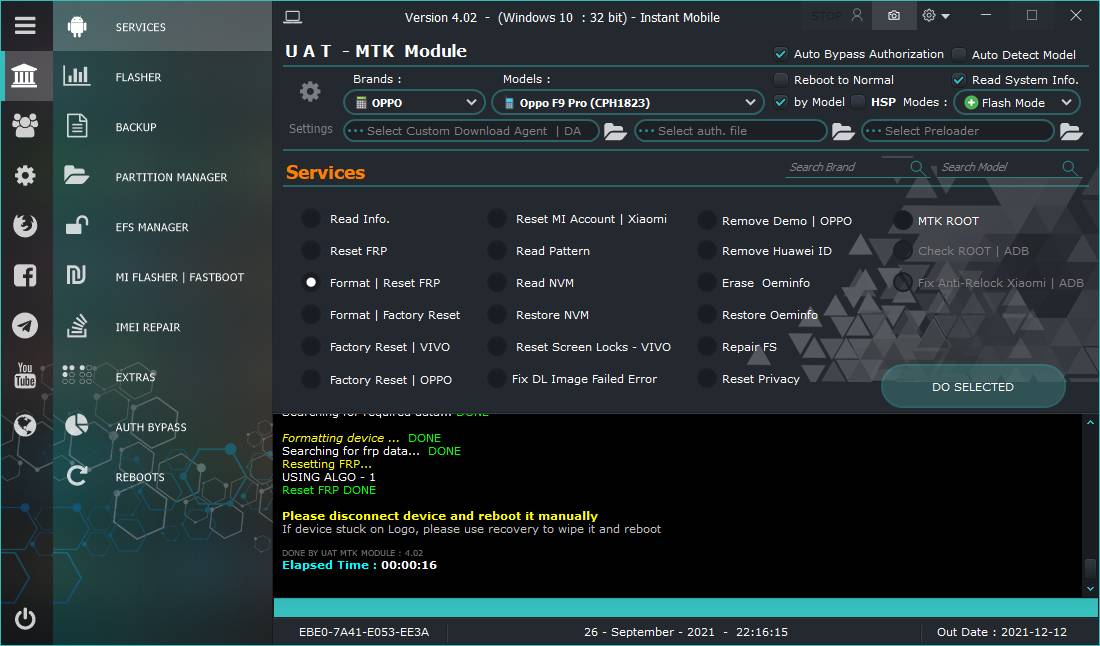Click the DO SELECTED button

[x=973, y=386]
